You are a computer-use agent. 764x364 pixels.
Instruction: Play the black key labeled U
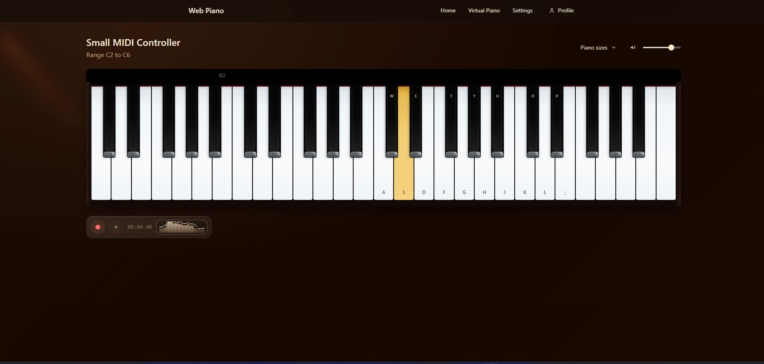tap(497, 122)
